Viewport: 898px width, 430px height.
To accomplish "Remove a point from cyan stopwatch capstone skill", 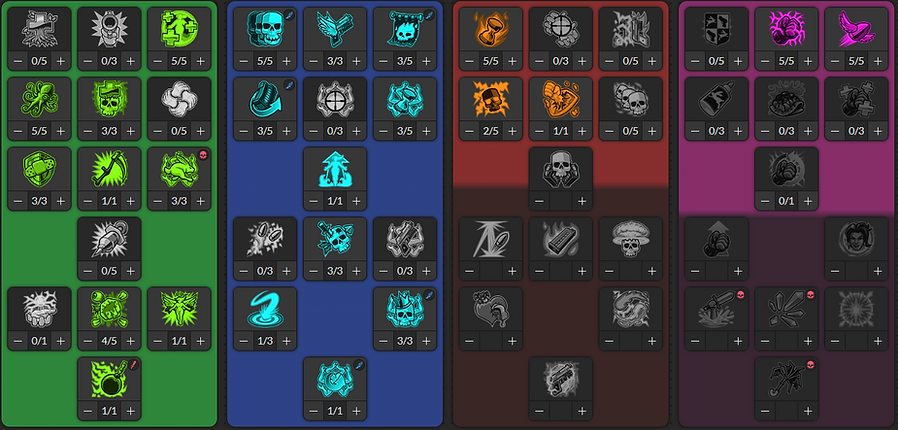I will click(x=313, y=411).
